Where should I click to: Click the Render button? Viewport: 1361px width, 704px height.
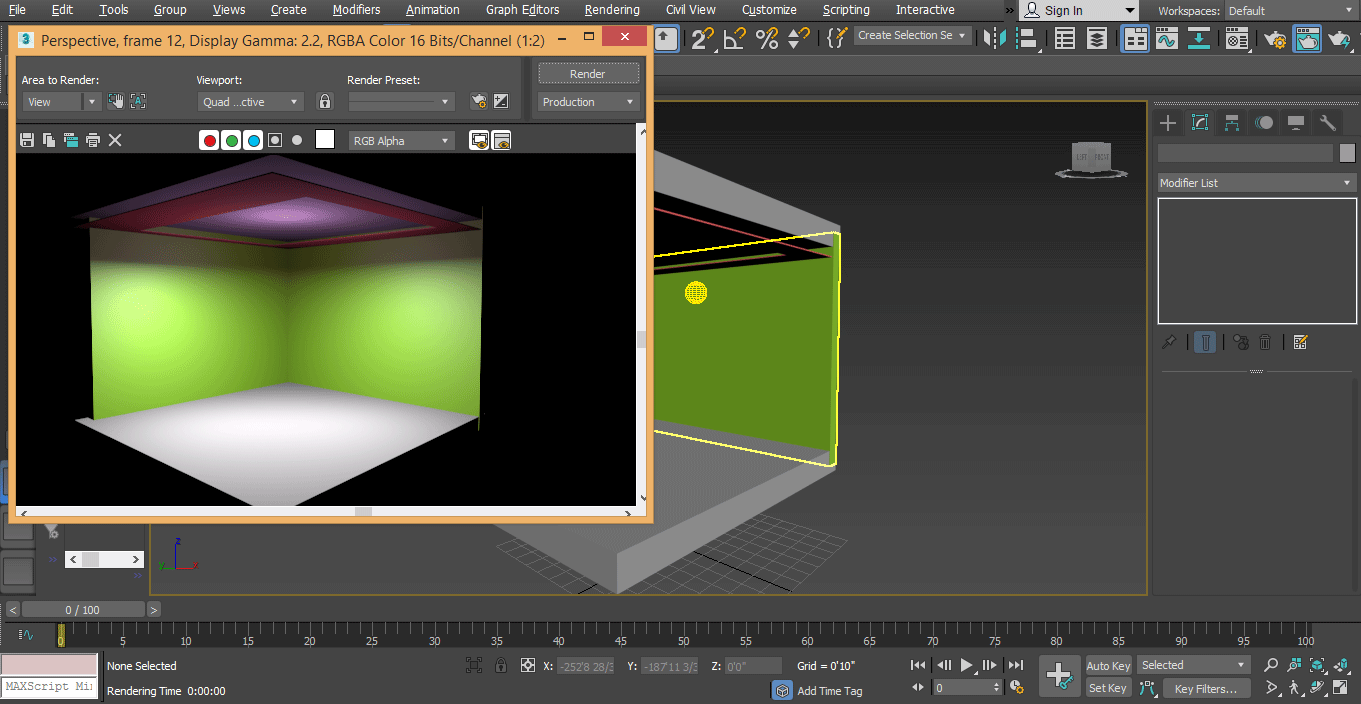(588, 74)
